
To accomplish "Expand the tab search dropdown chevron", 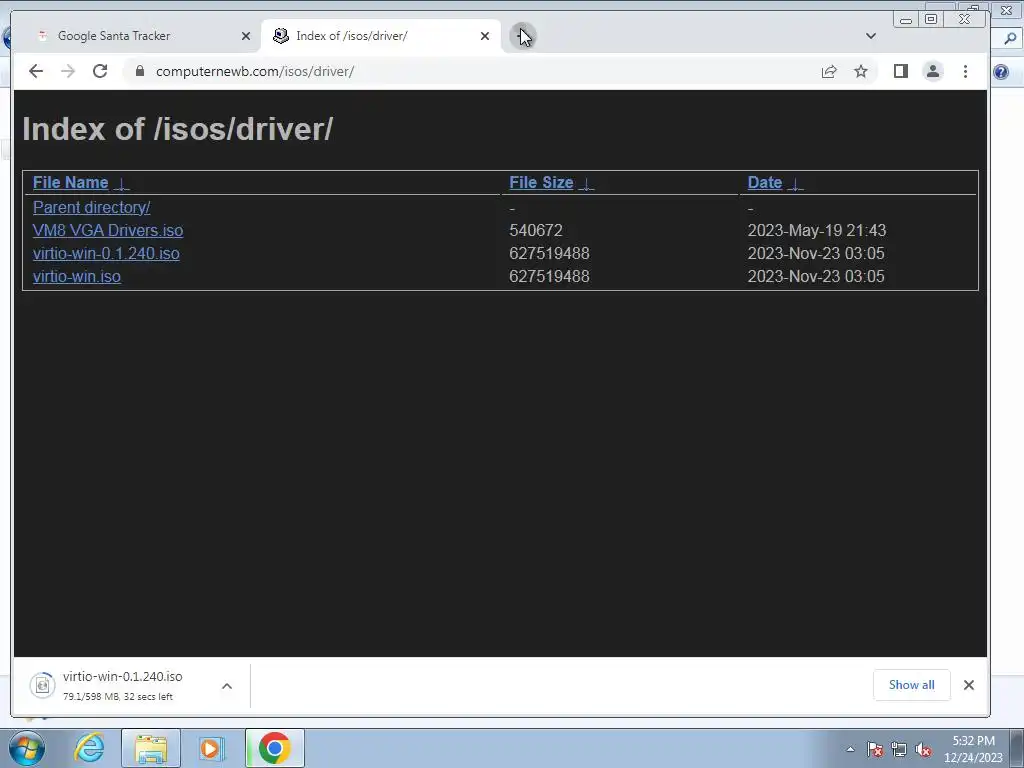I will coord(871,36).
